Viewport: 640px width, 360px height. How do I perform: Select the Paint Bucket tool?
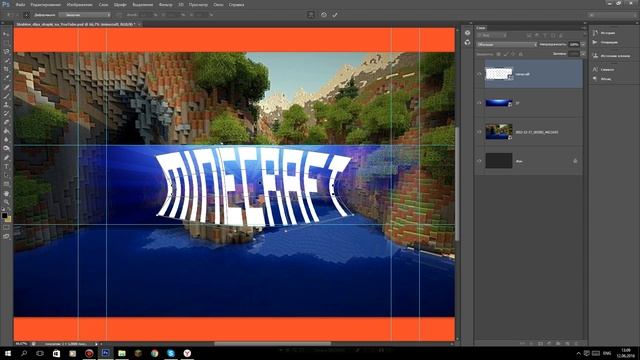click(x=6, y=131)
